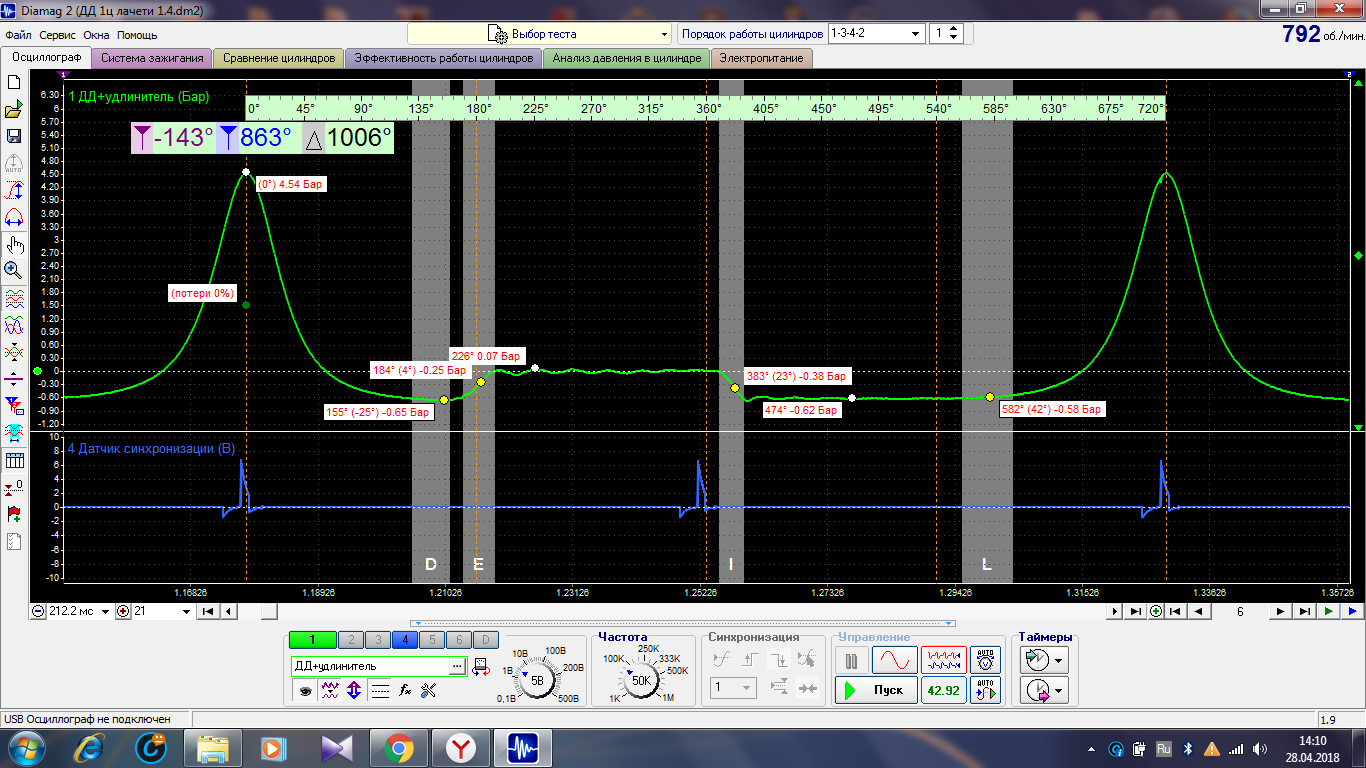
Task: Click the purple zigzag waveform icon
Action: (330, 689)
